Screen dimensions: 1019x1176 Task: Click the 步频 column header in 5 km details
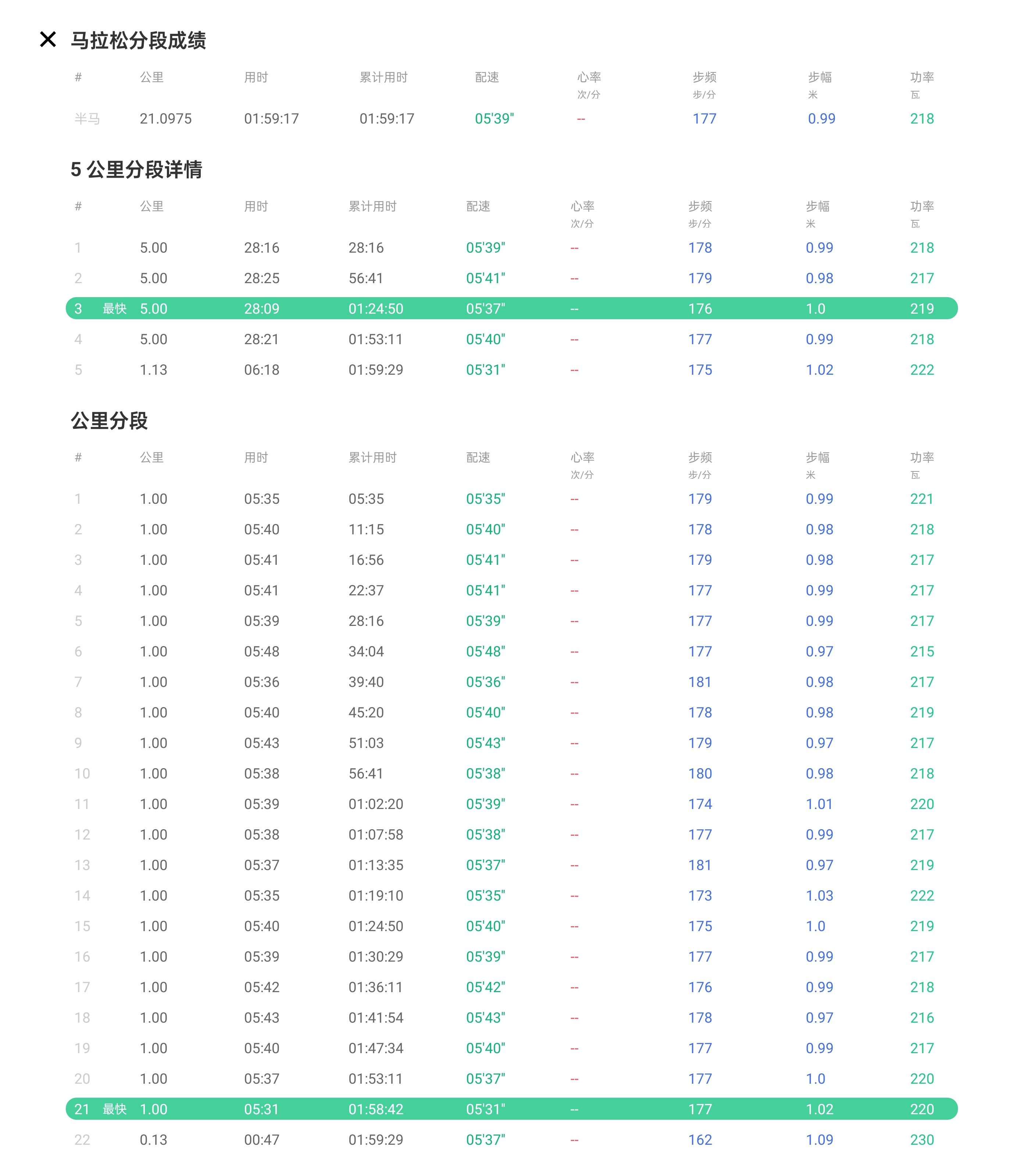(700, 207)
